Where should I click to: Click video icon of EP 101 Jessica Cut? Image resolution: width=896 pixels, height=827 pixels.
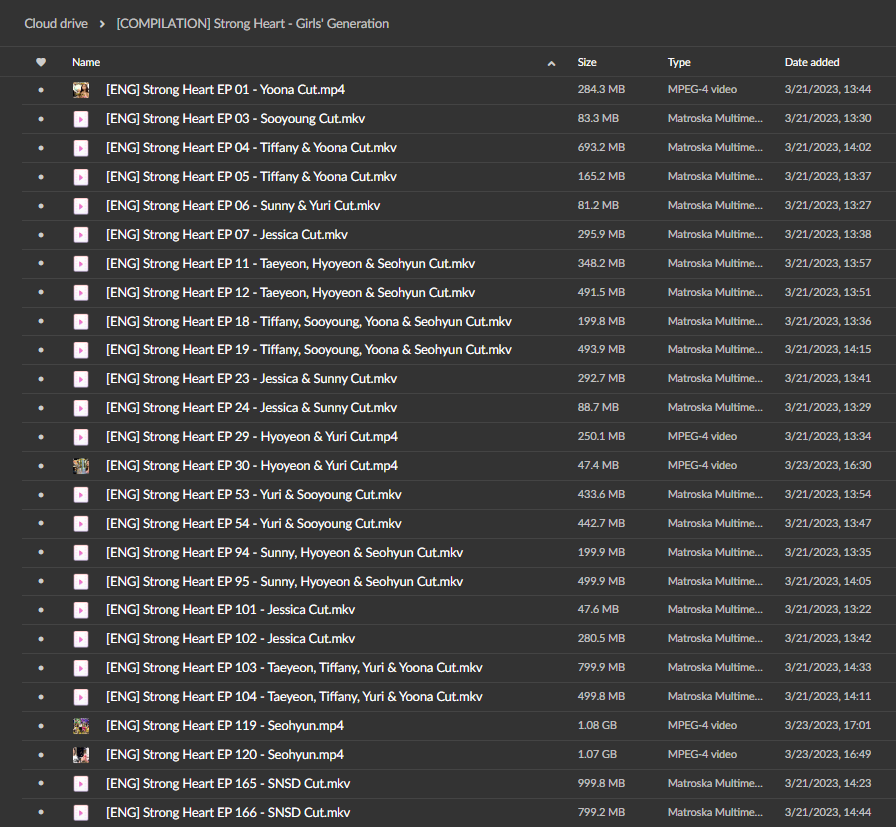coord(81,610)
